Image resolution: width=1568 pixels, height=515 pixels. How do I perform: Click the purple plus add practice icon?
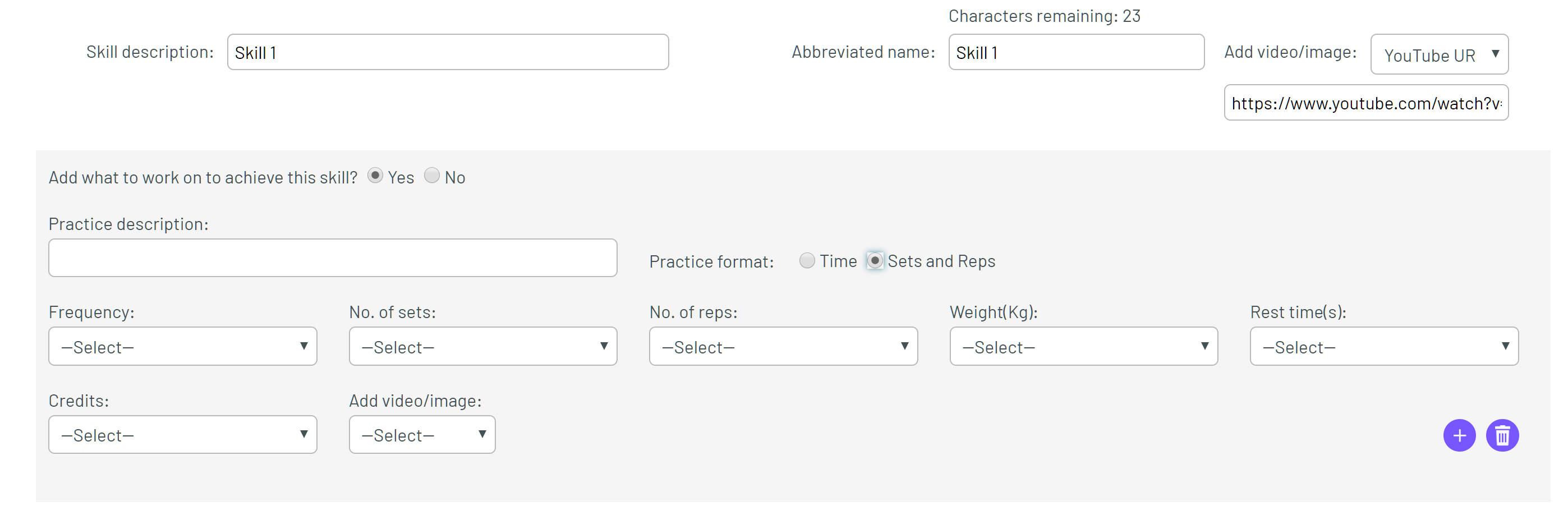1459,435
